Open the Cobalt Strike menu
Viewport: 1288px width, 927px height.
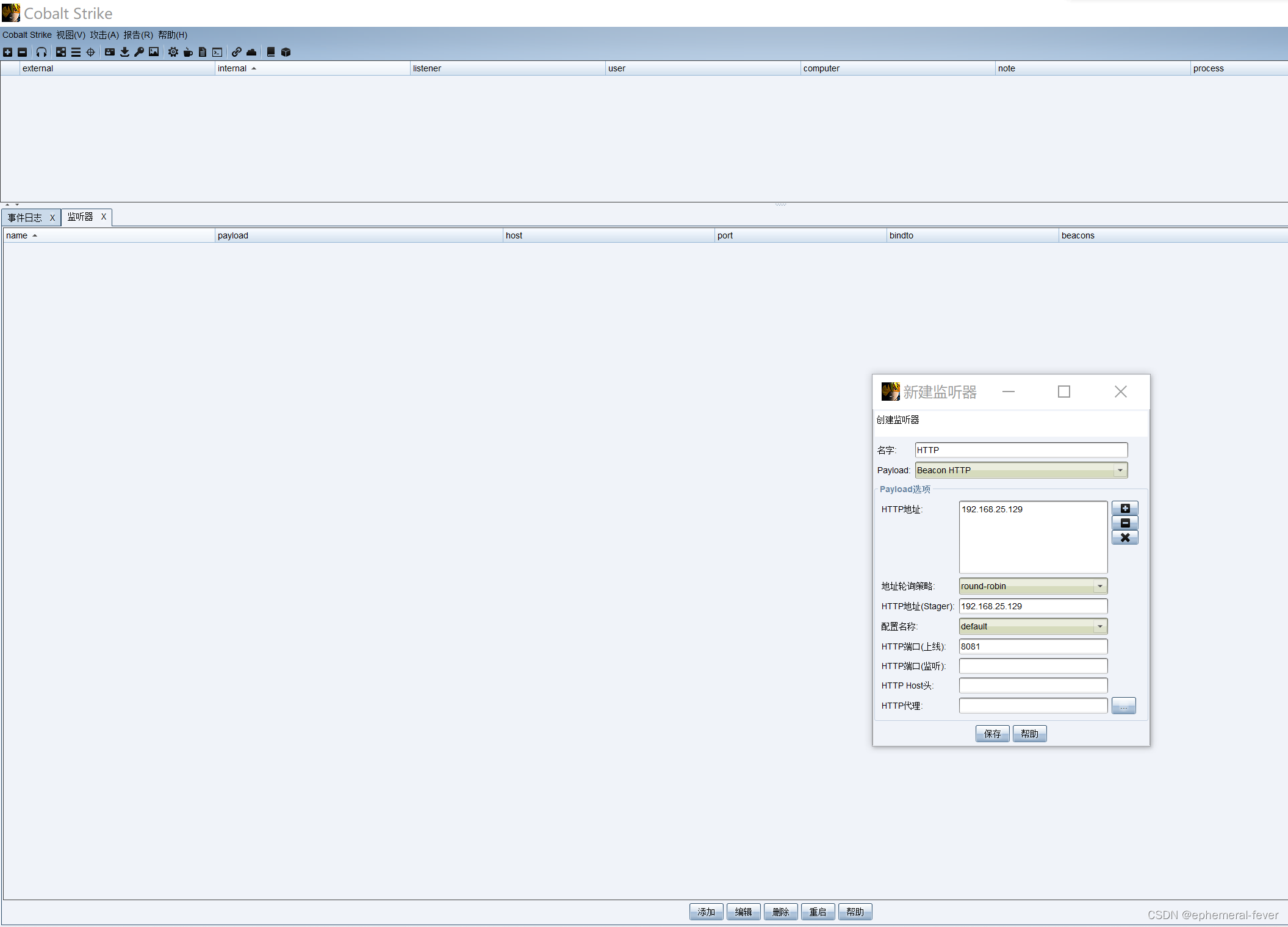tap(27, 35)
